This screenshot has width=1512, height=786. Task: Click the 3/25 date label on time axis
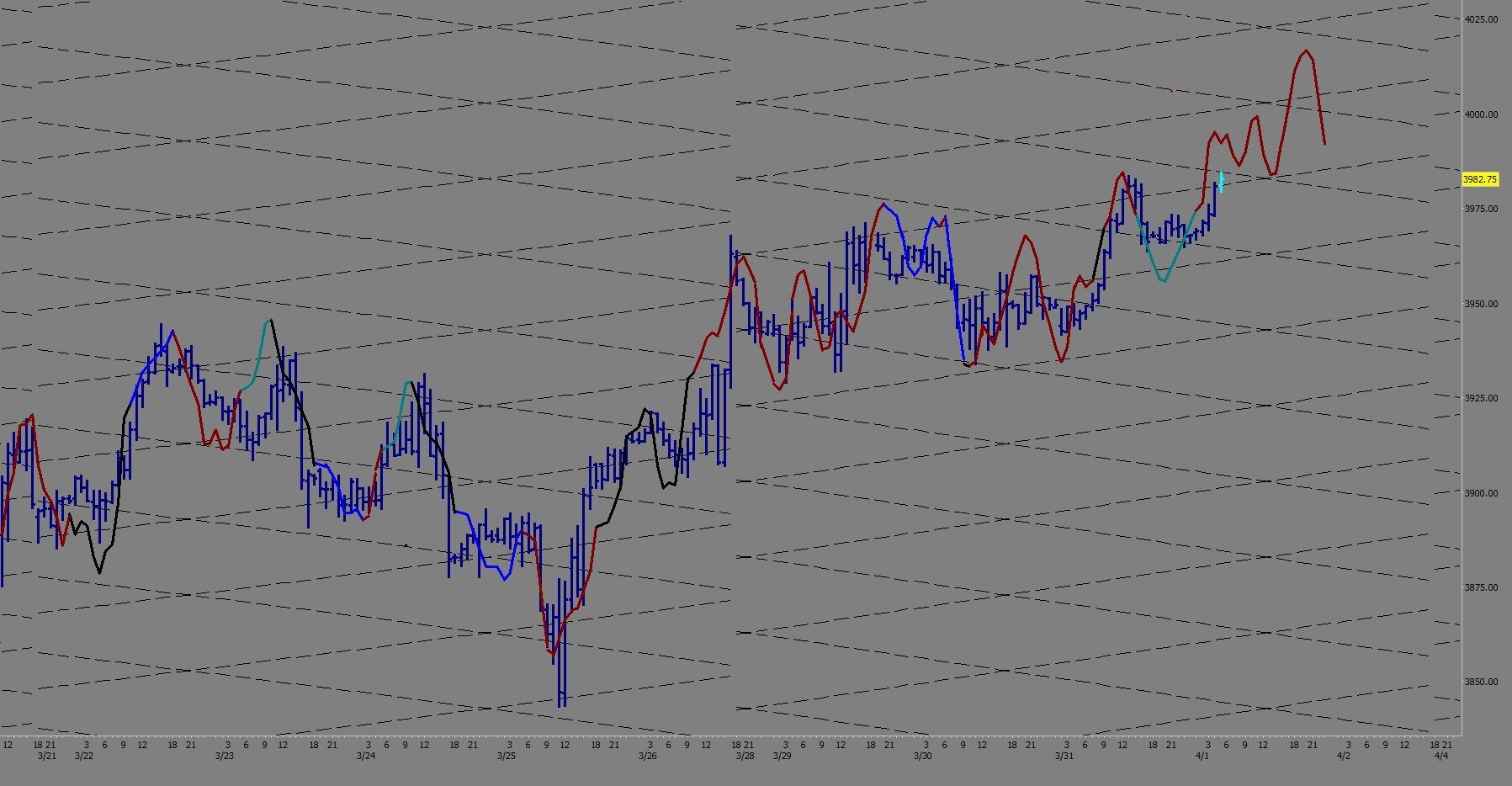506,756
